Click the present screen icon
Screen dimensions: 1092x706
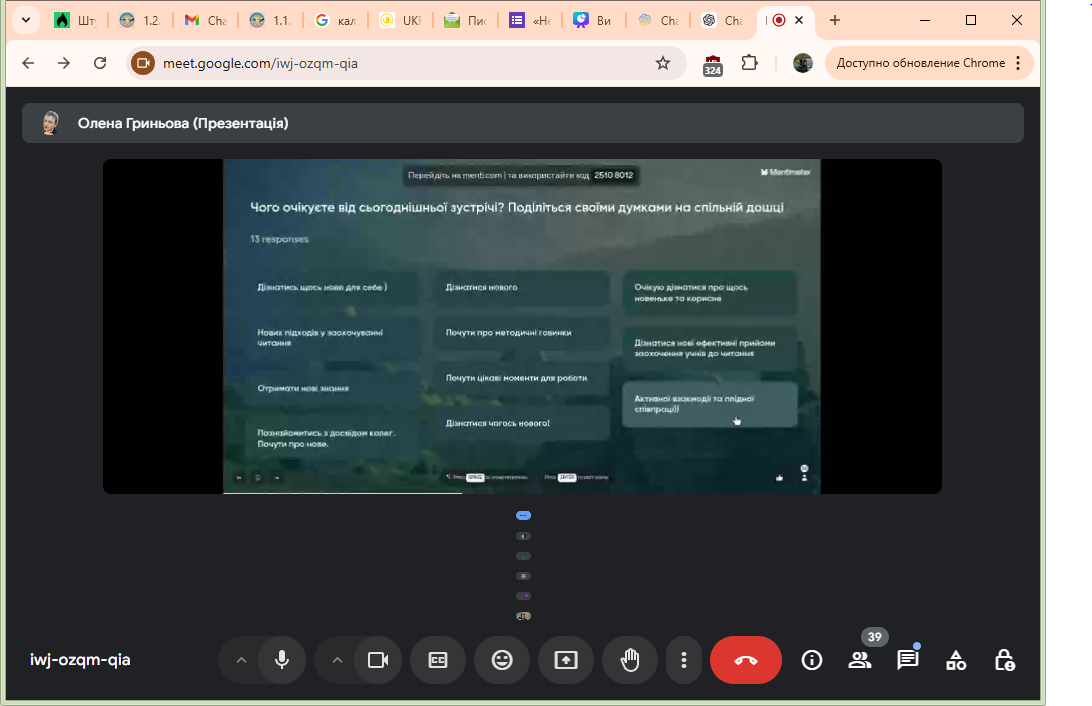pyautogui.click(x=566, y=660)
